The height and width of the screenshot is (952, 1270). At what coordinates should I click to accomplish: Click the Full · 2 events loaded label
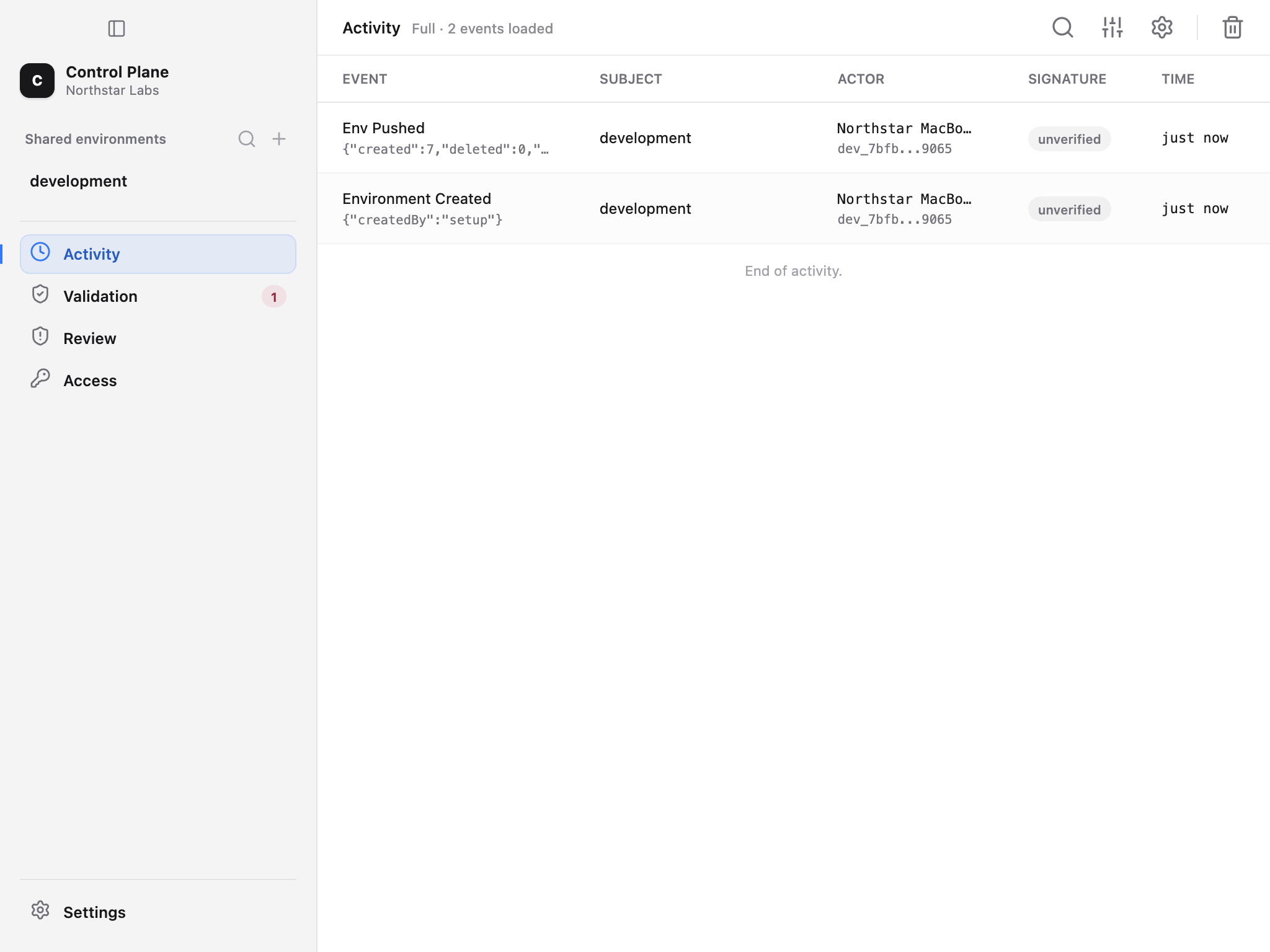tap(482, 29)
